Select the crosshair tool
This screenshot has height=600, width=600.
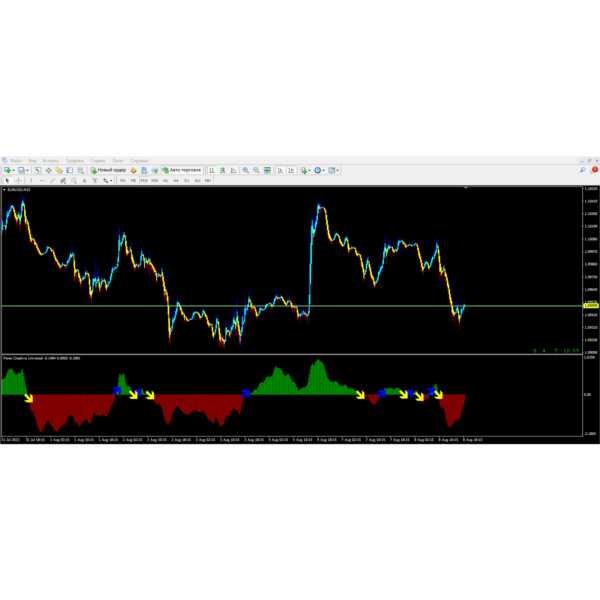click(18, 181)
